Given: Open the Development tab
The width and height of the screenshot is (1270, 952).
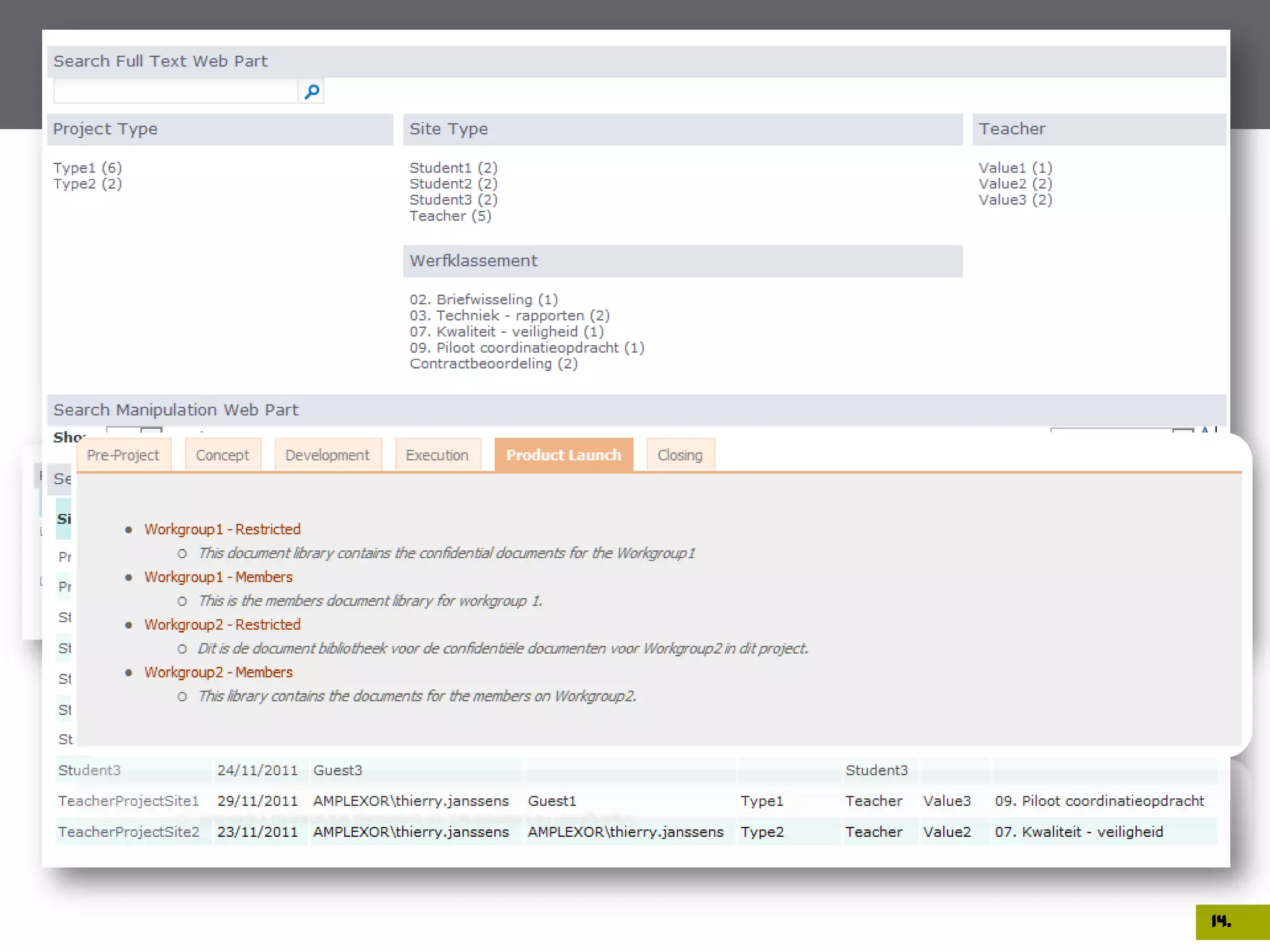Looking at the screenshot, I should (x=327, y=455).
